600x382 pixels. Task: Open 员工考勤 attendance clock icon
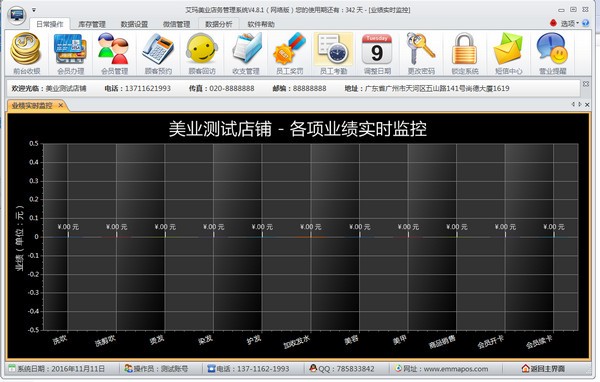click(x=333, y=53)
